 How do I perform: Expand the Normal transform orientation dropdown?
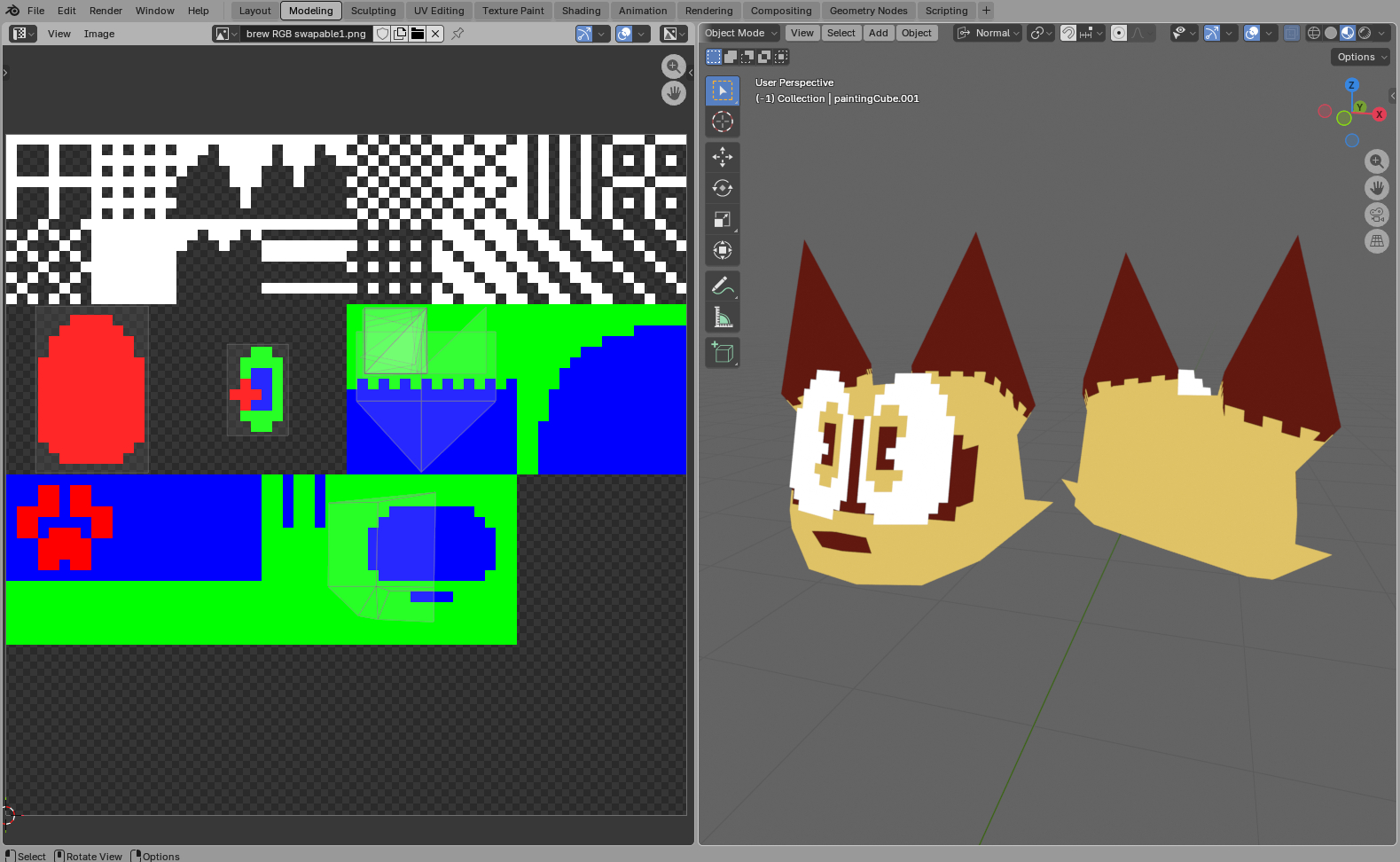click(989, 33)
